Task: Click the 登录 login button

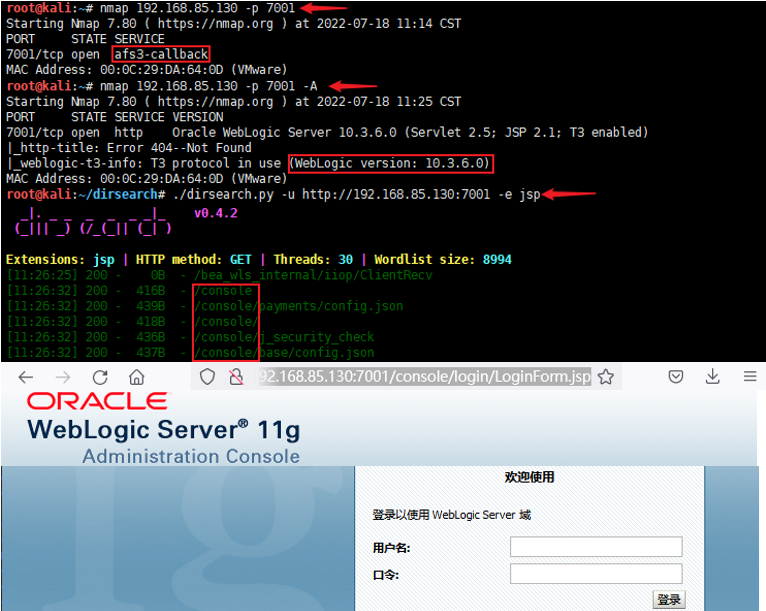Action: tap(669, 600)
